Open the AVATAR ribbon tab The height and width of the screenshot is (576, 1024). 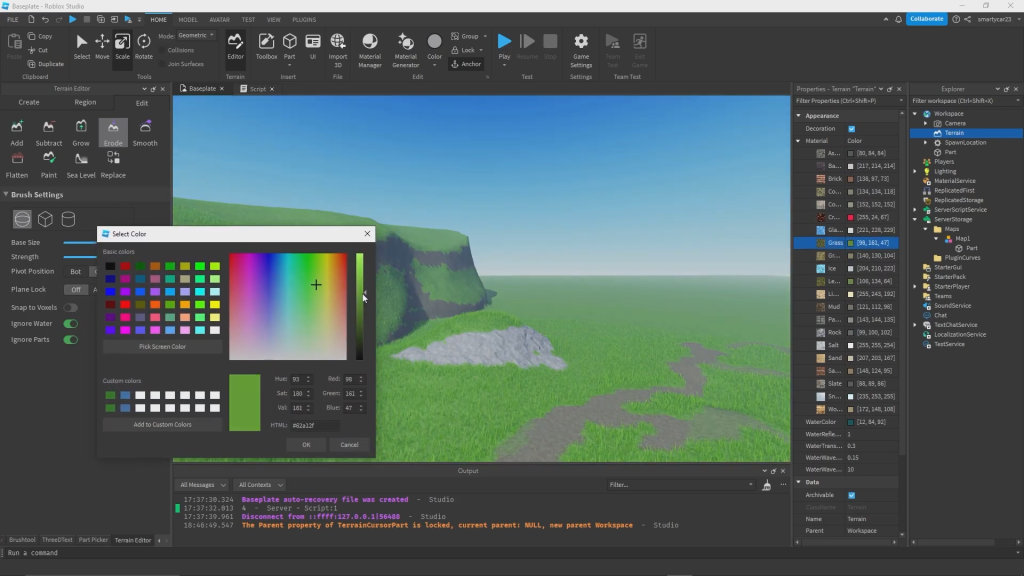coord(219,20)
